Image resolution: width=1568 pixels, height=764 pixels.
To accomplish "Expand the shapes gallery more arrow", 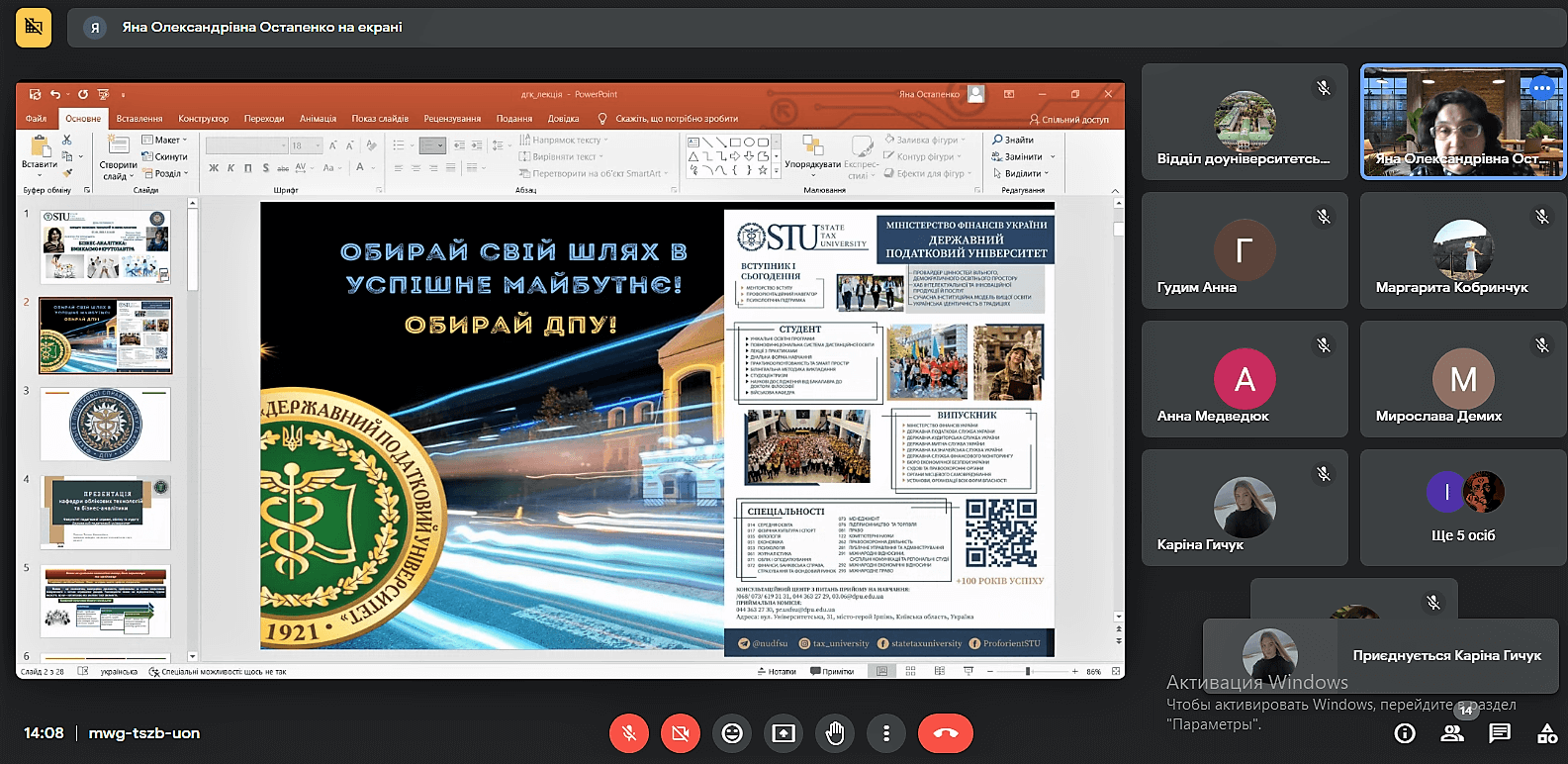I will click(778, 170).
